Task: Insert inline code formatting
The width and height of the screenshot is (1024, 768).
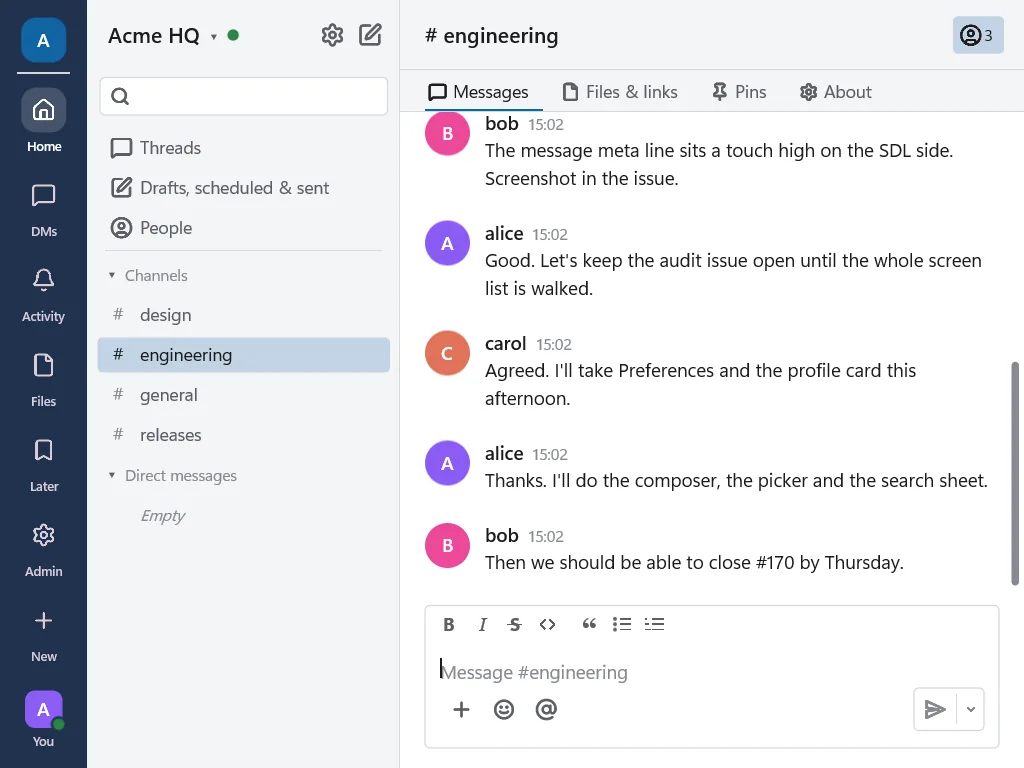Action: 547,624
